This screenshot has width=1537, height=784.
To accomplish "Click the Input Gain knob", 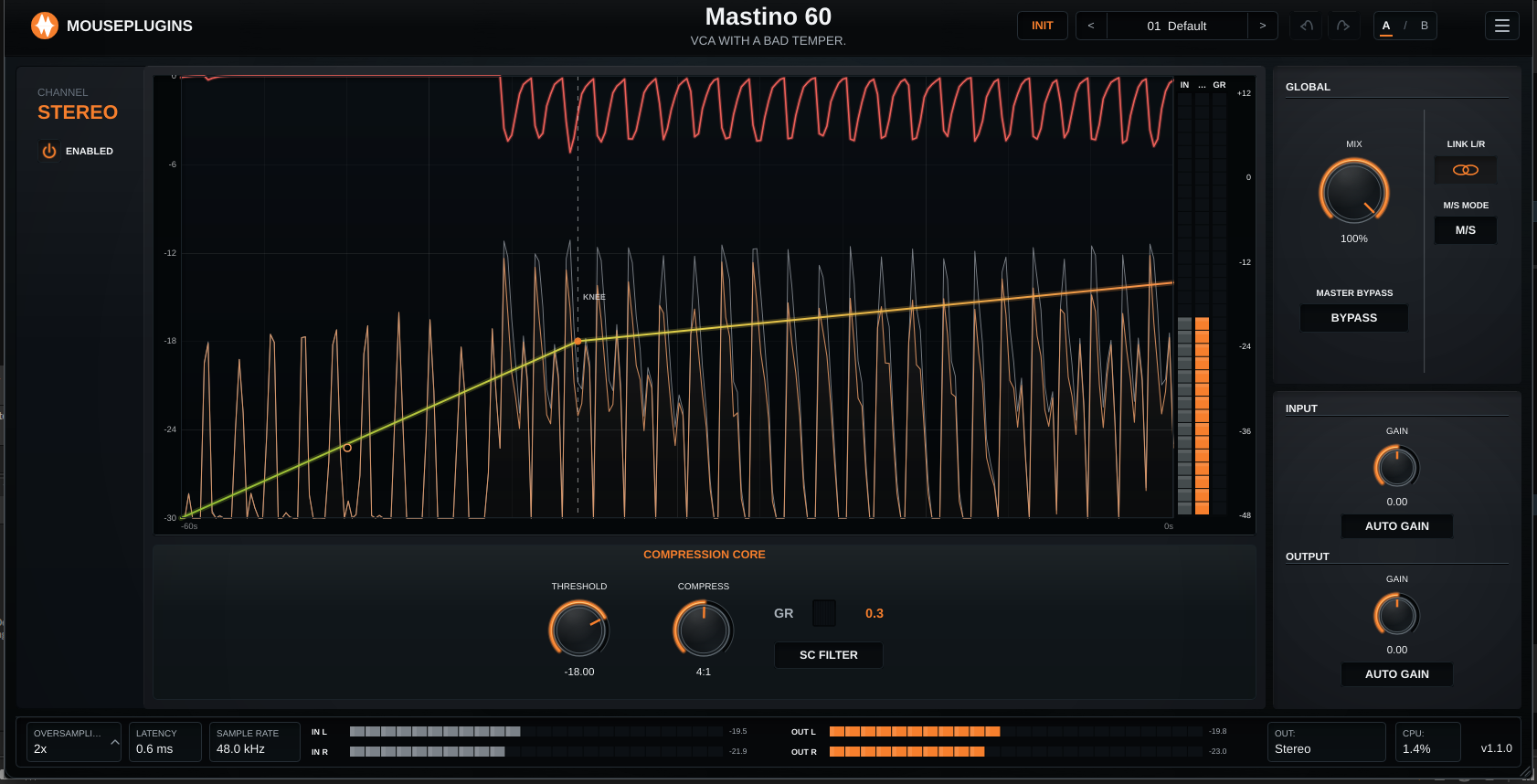I will click(1397, 467).
